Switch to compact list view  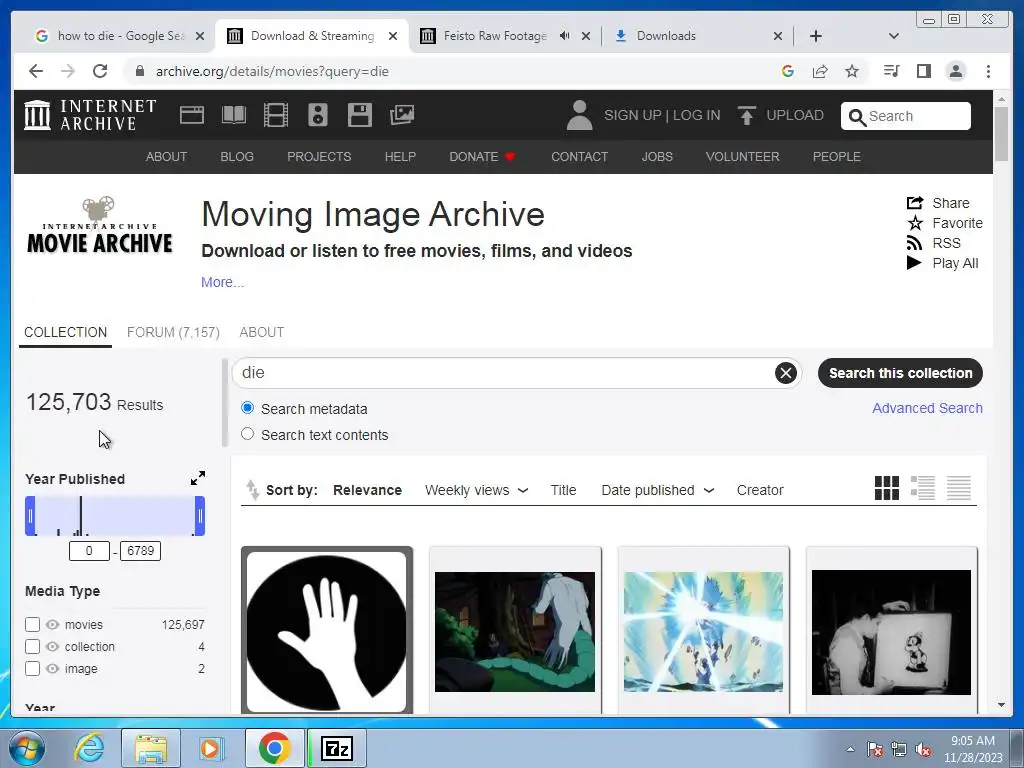959,488
